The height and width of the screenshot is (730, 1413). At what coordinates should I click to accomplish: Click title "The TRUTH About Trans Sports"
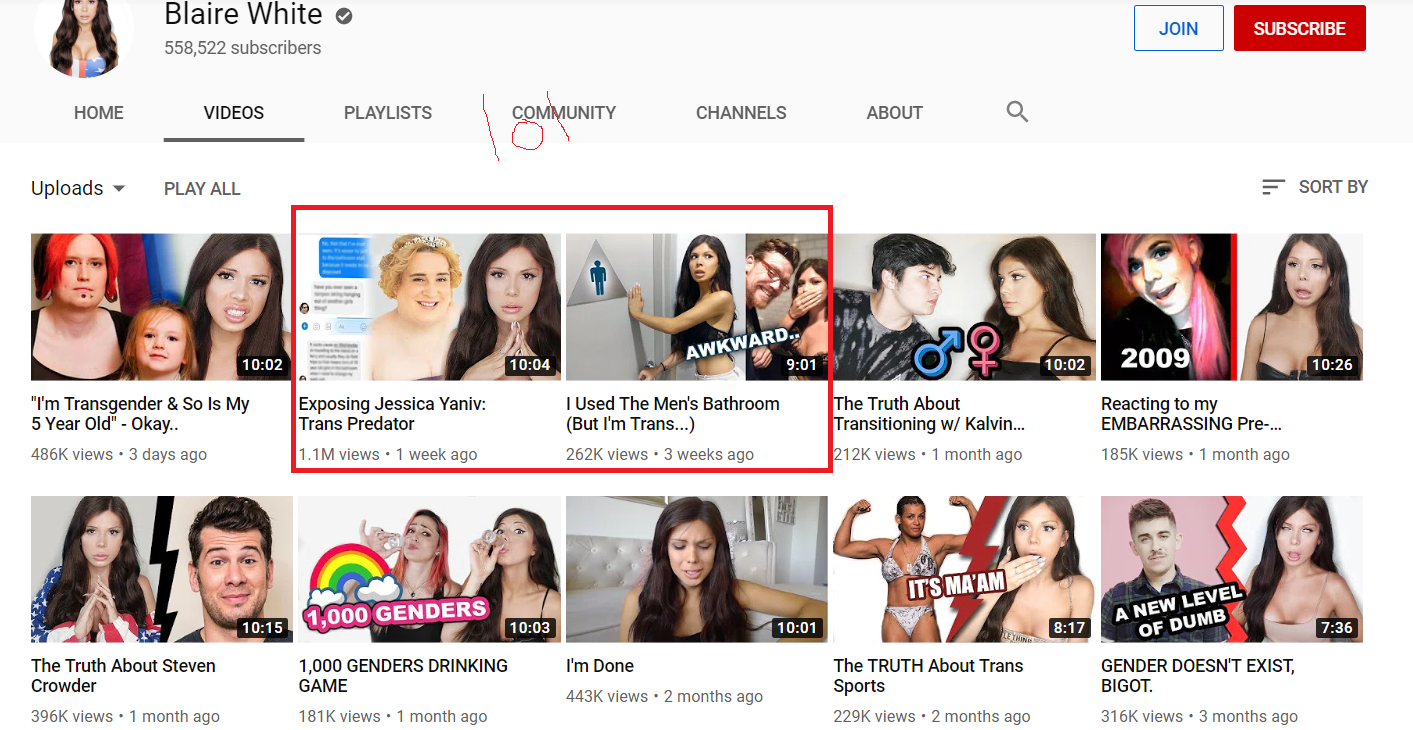coord(929,676)
